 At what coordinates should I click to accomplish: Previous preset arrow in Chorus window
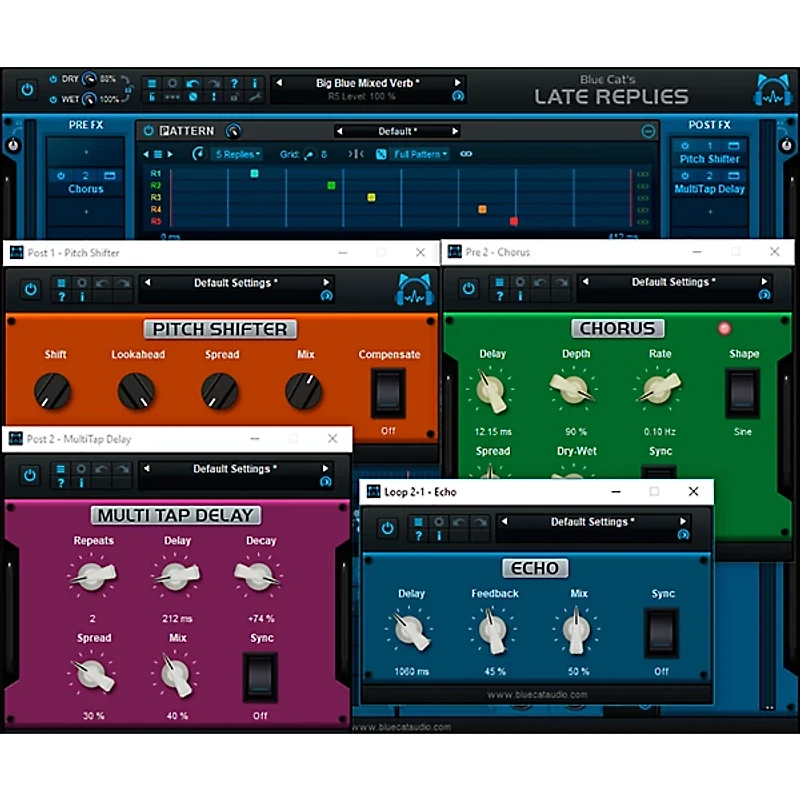(x=586, y=282)
